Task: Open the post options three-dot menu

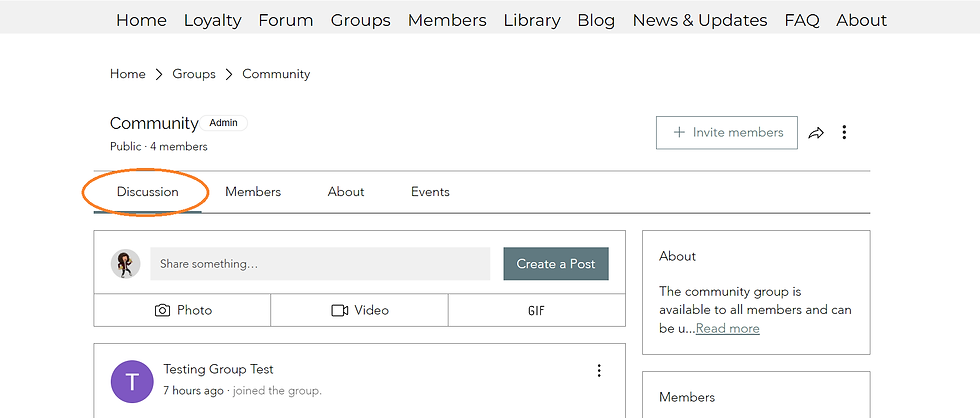Action: (599, 371)
